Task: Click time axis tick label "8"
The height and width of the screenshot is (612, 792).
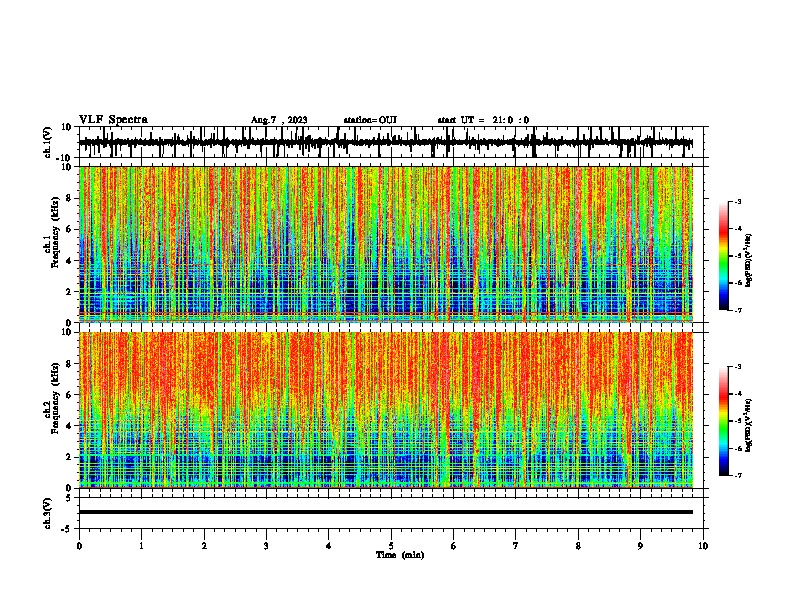Action: point(578,546)
